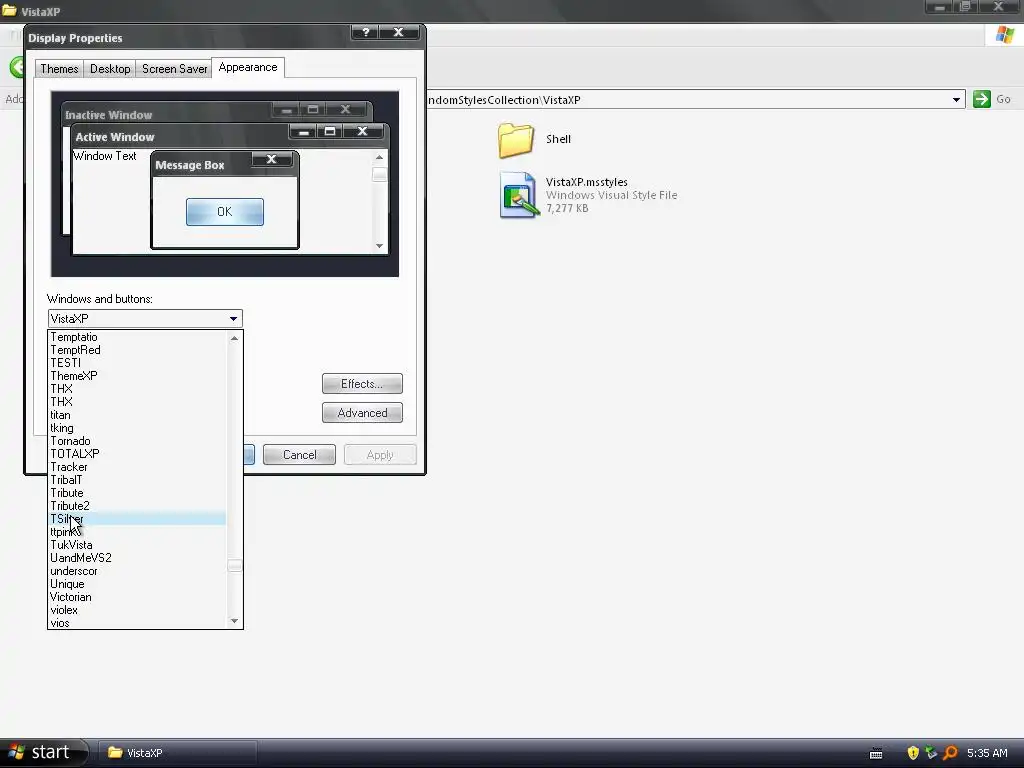This screenshot has width=1024, height=768.
Task: Click the style list scrollbar thumb
Action: click(234, 566)
